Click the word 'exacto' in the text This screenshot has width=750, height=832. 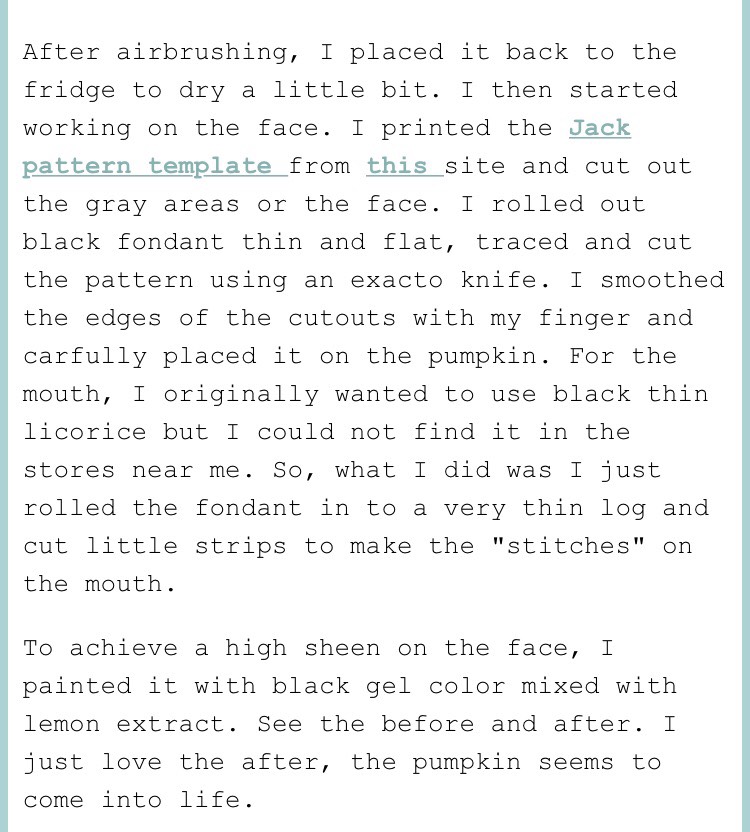pos(396,280)
